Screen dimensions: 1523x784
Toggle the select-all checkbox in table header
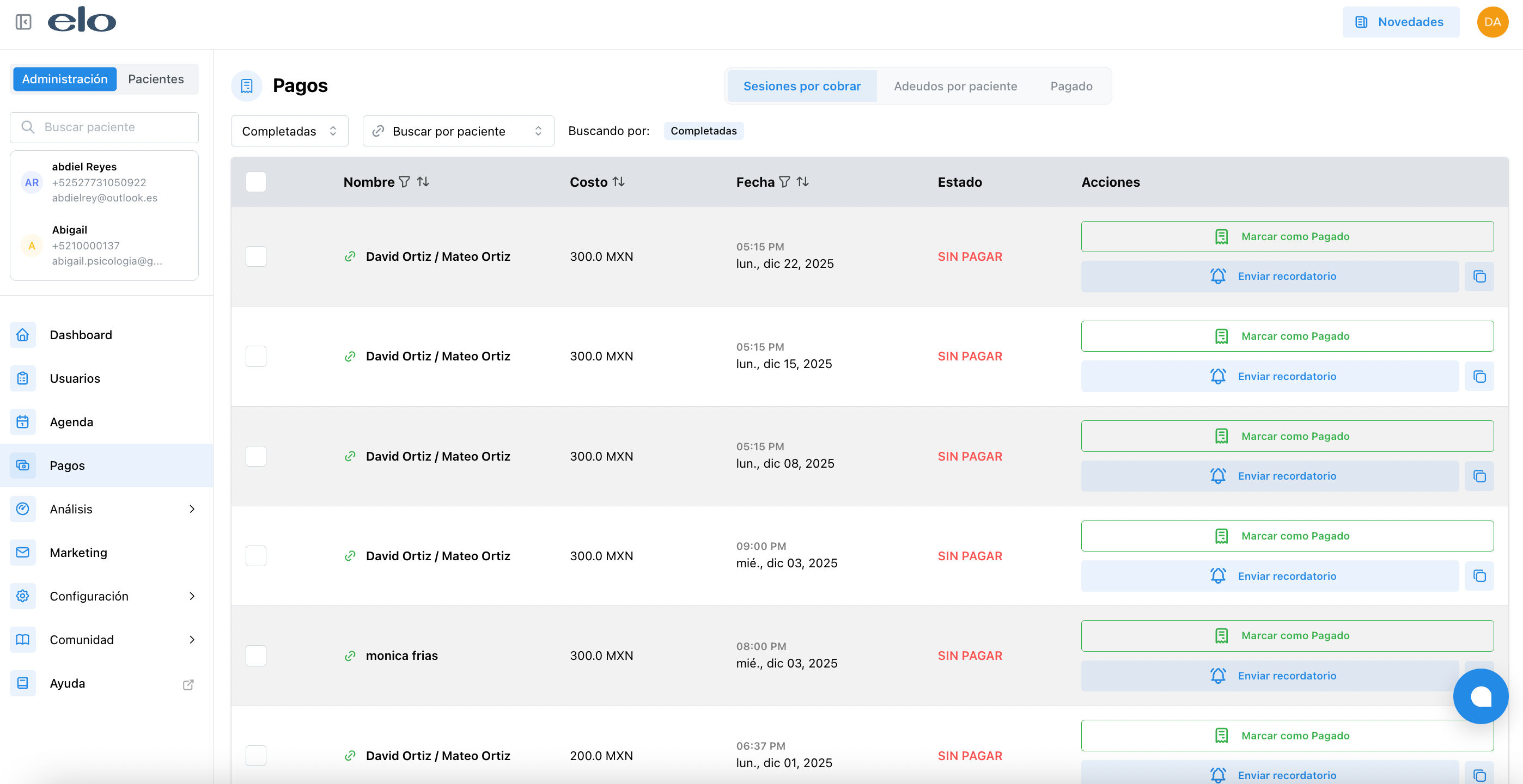coord(256,182)
